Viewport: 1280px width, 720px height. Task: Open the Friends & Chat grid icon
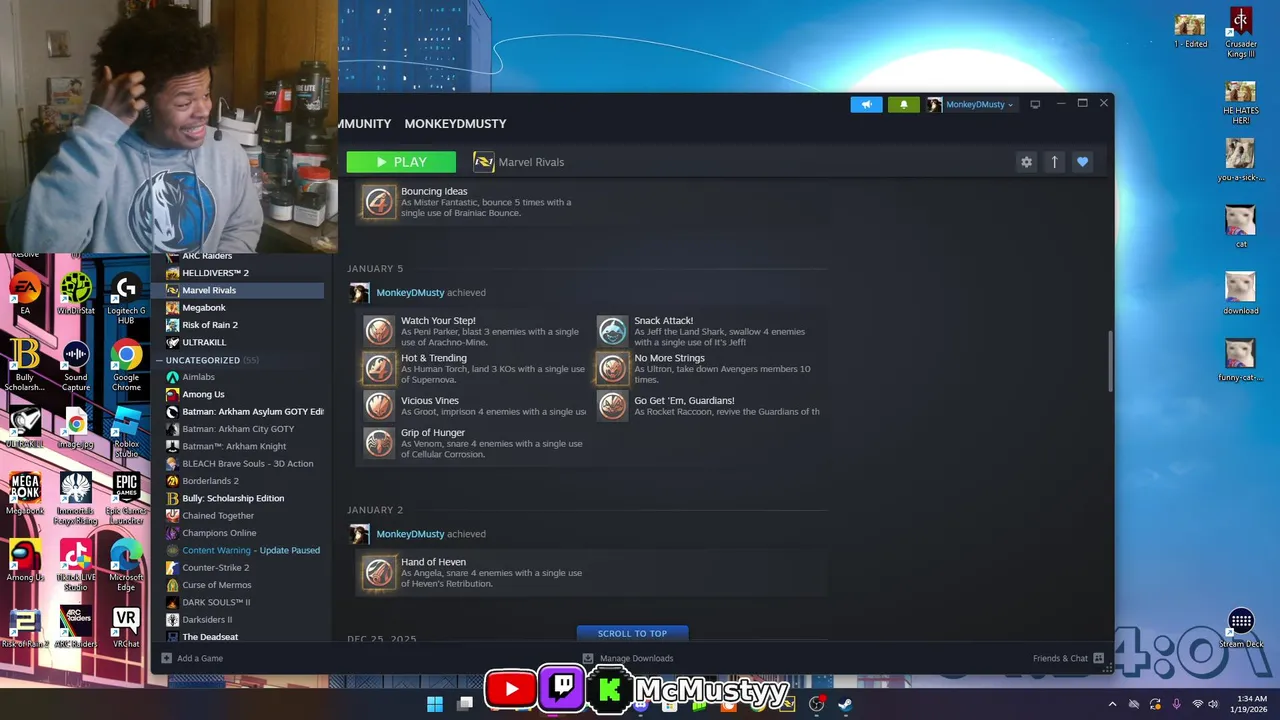(1098, 658)
